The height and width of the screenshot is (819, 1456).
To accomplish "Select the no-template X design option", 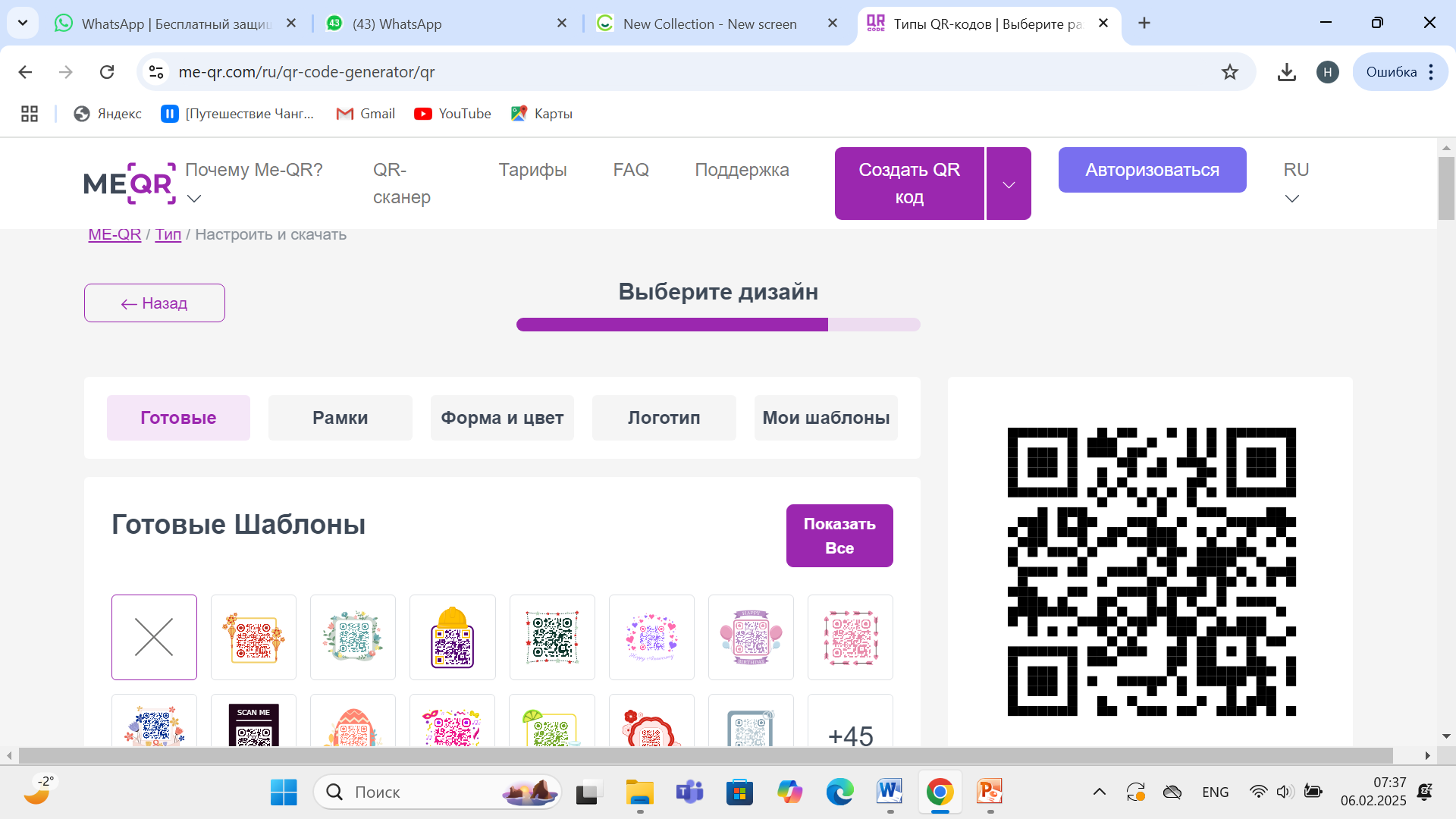I will (154, 637).
